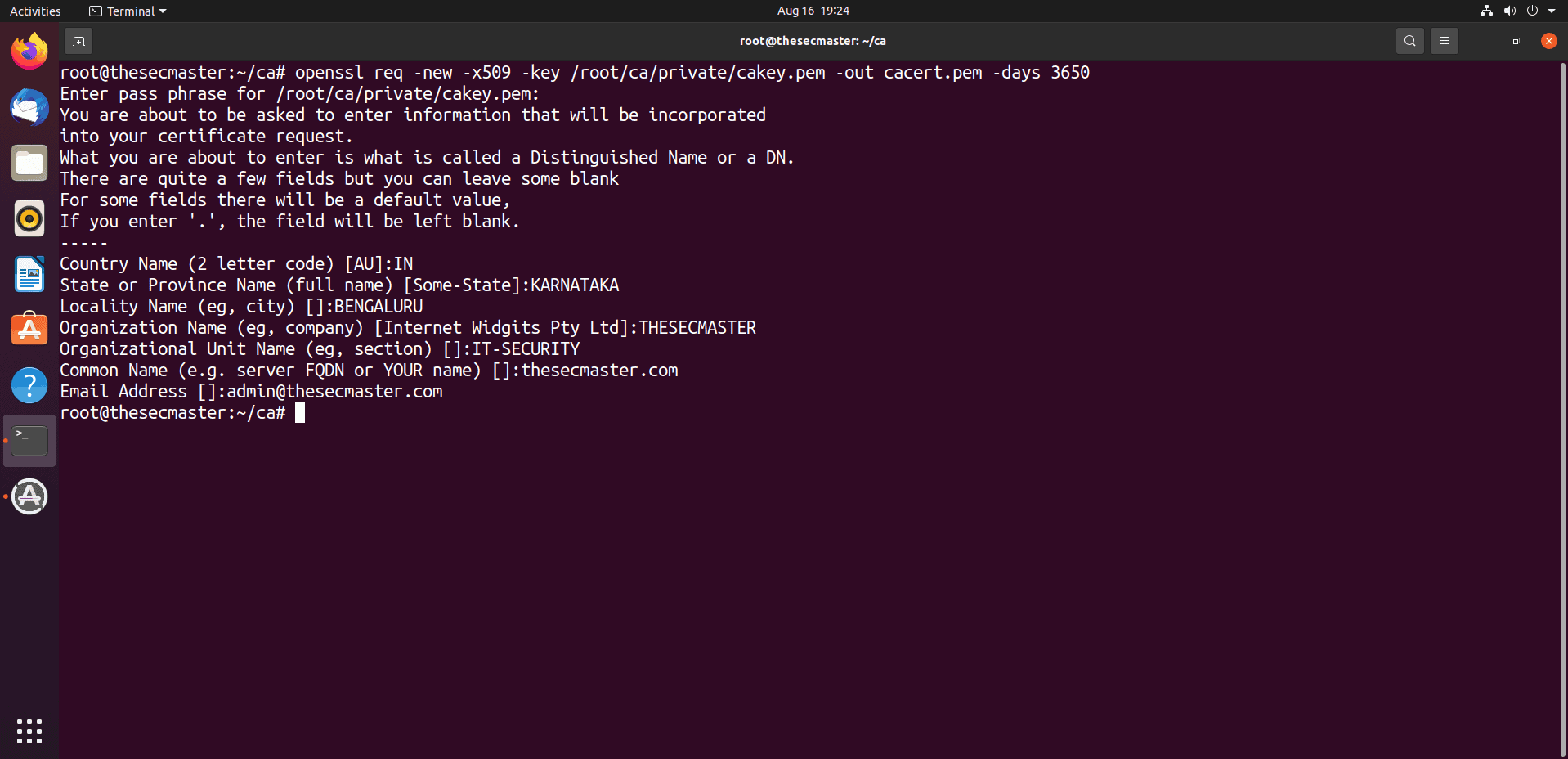
Task: Click the network status icon
Action: (1486, 11)
